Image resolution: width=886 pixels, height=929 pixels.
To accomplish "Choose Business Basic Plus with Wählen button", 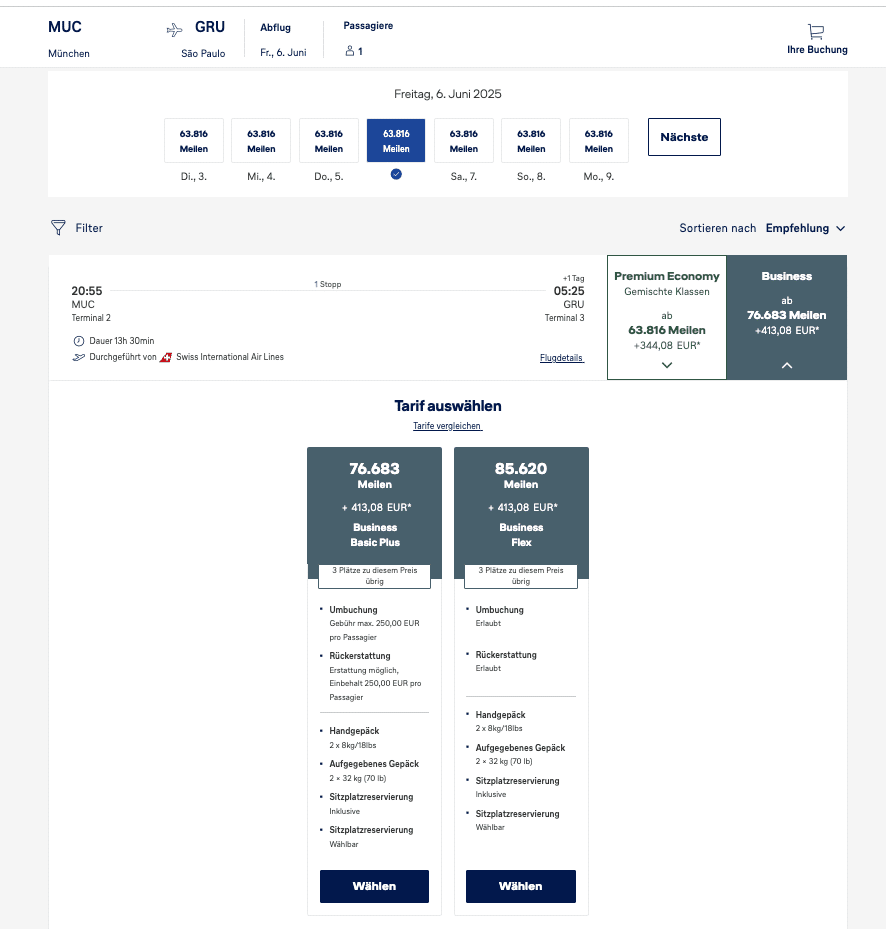I will (x=374, y=886).
